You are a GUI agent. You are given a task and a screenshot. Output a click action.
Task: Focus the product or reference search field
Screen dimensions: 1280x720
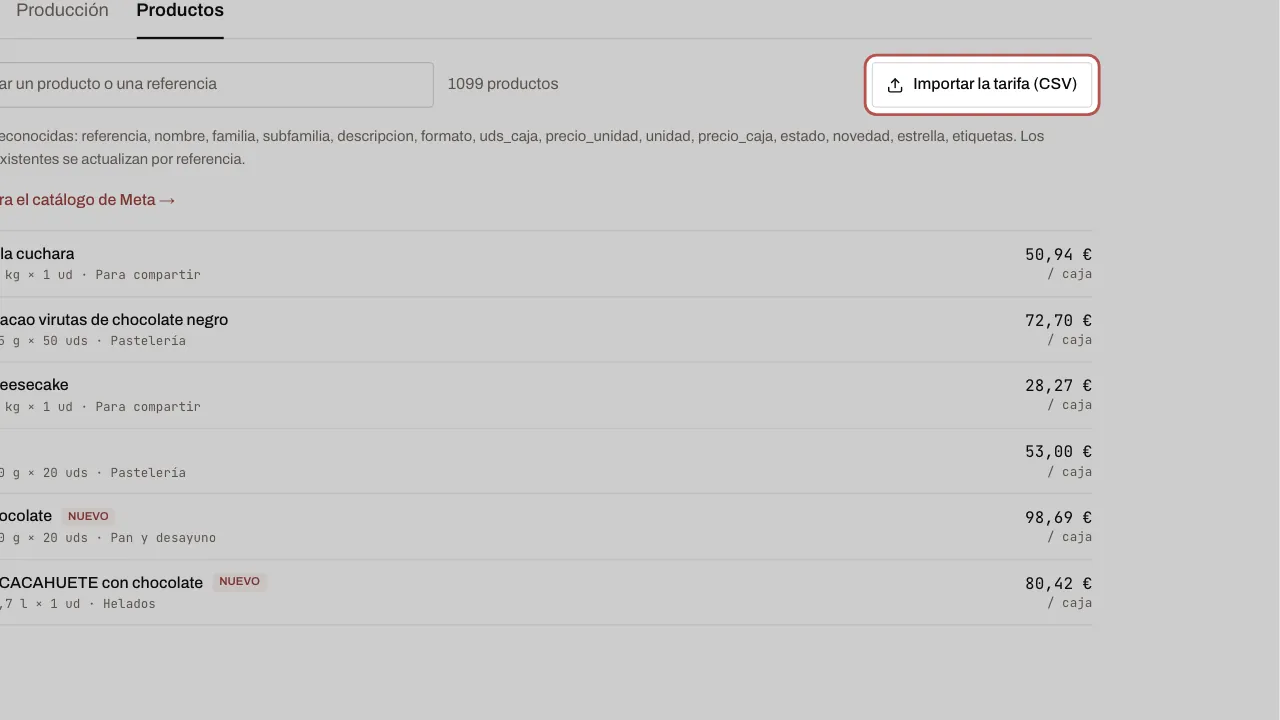coord(215,85)
